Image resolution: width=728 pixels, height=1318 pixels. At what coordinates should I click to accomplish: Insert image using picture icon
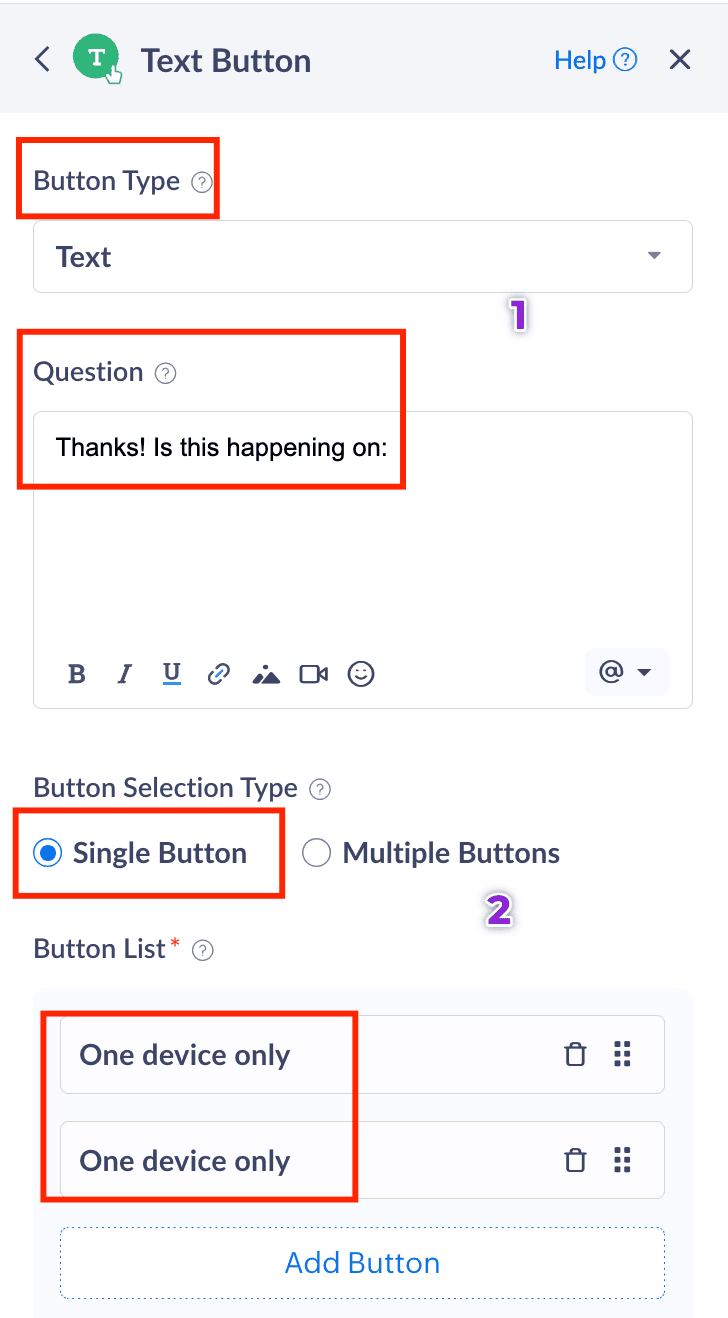(x=266, y=675)
